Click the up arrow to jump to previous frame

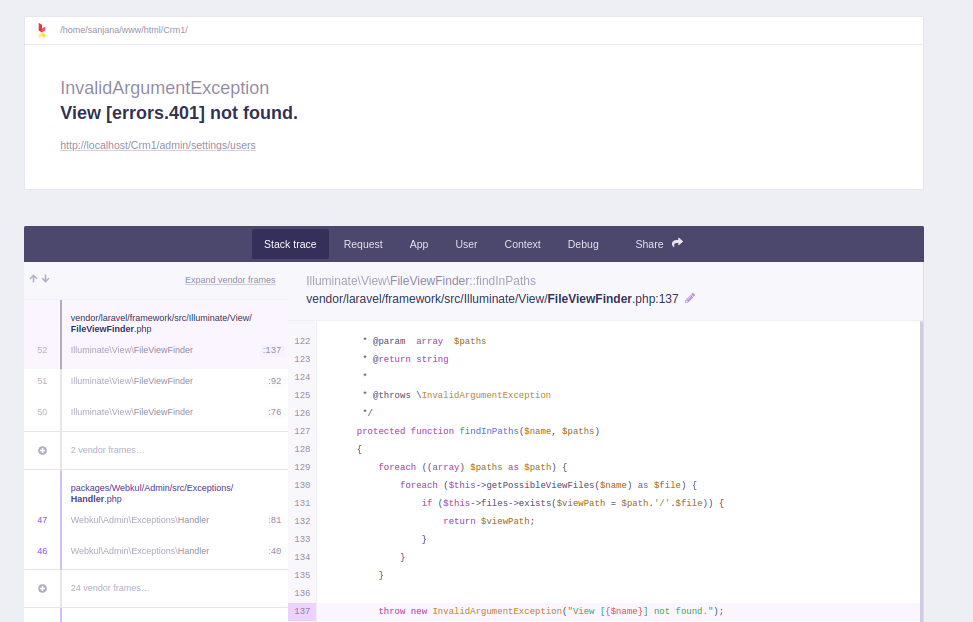click(x=33, y=279)
